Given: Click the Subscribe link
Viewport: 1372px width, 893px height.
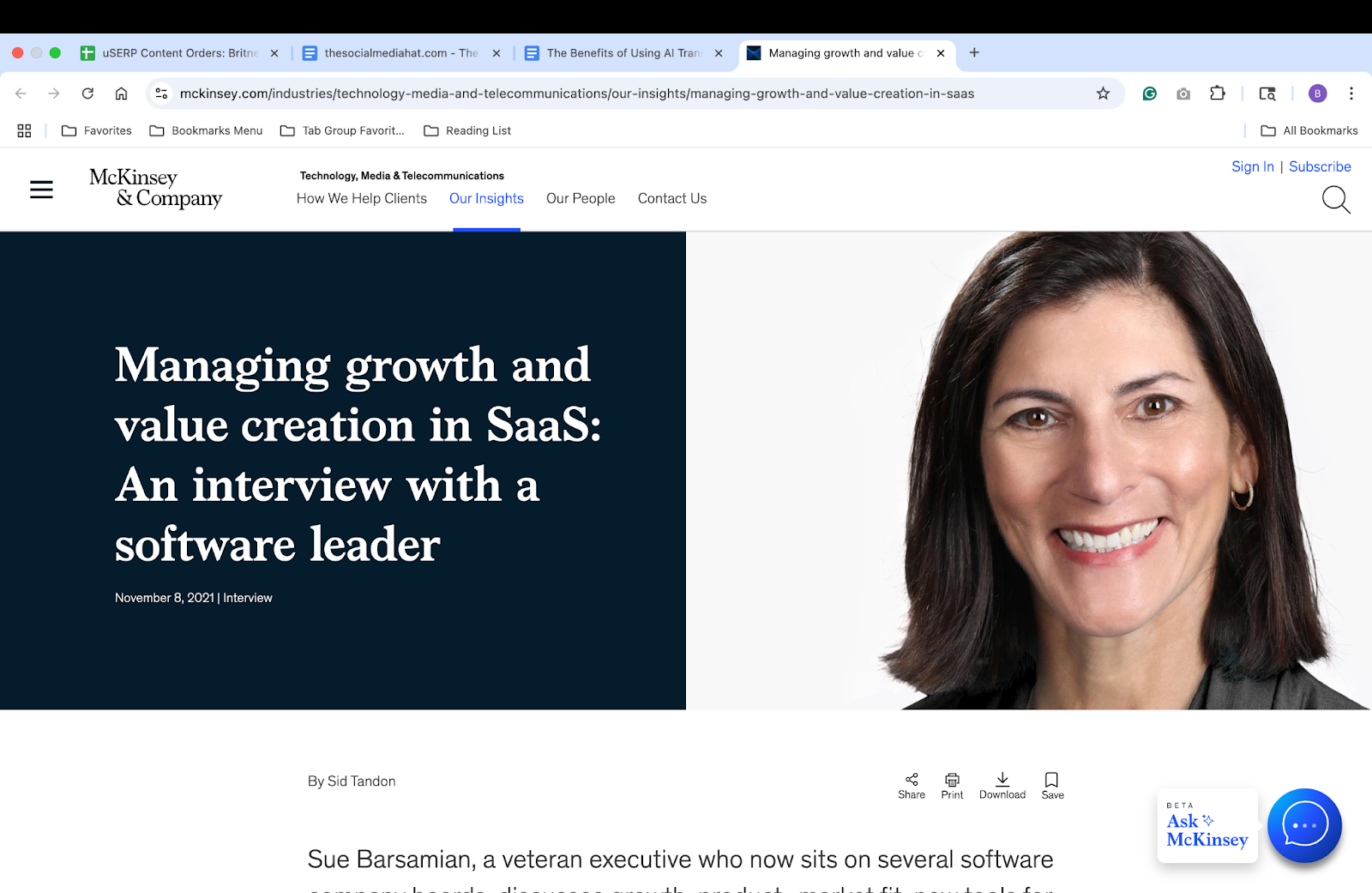Looking at the screenshot, I should click(x=1320, y=166).
